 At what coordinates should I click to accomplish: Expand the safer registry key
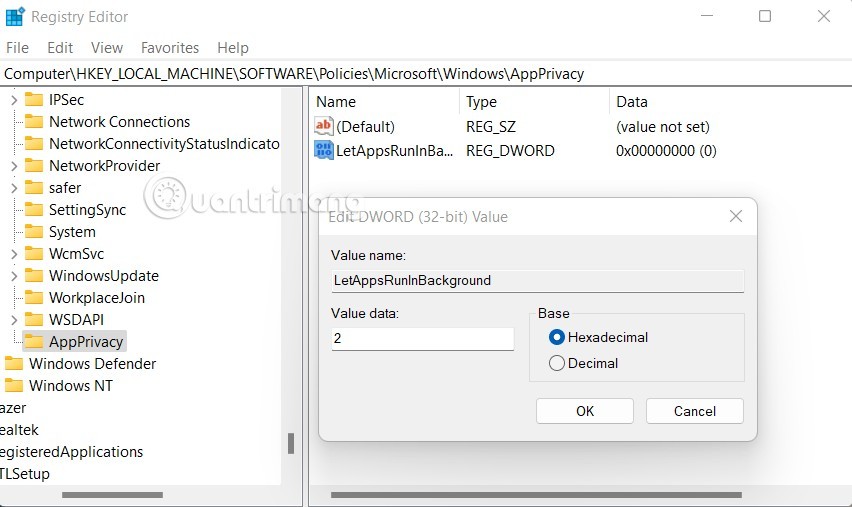click(14, 188)
